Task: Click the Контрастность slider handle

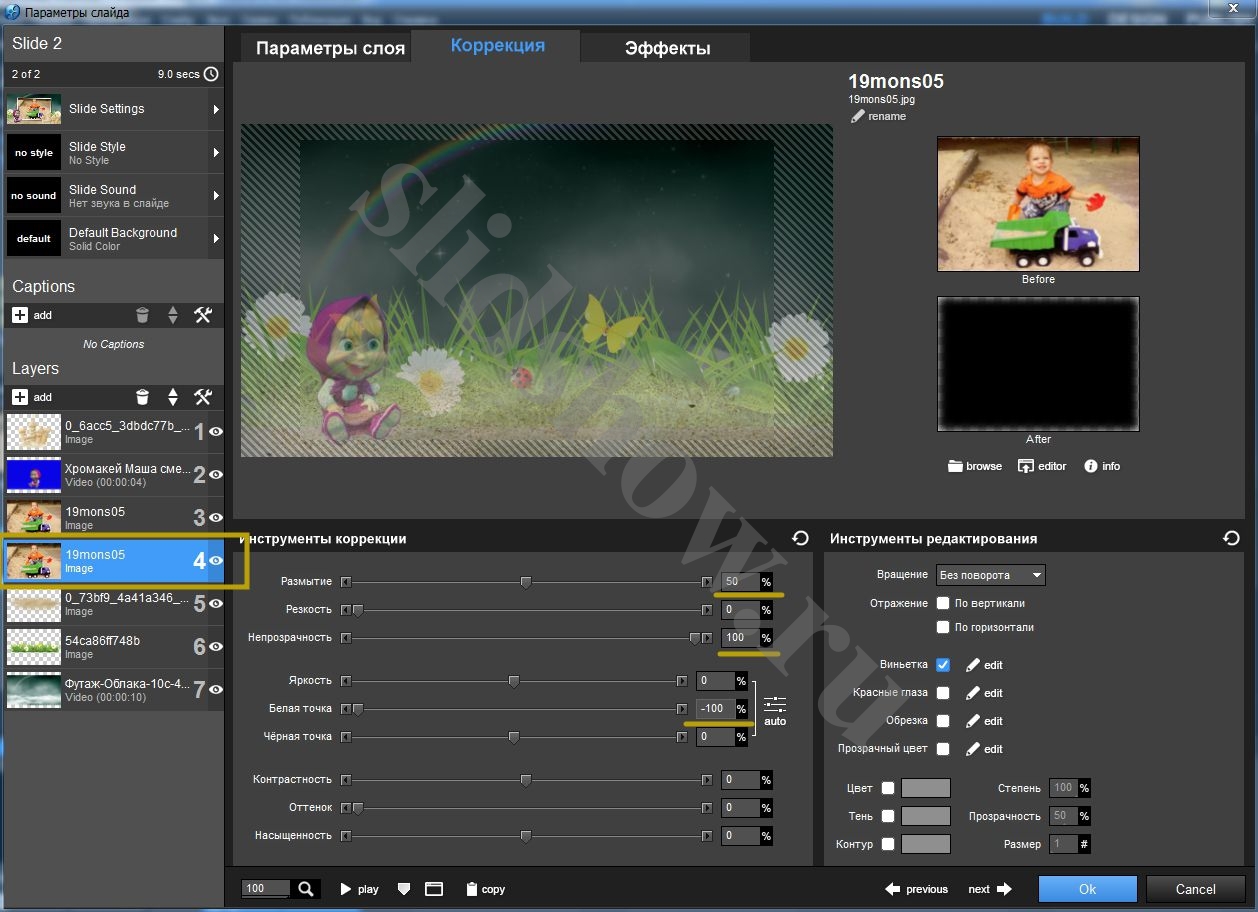Action: pos(526,780)
